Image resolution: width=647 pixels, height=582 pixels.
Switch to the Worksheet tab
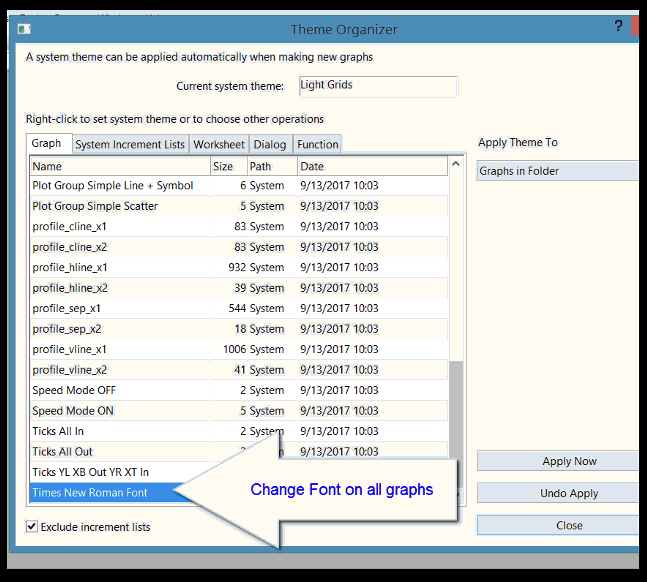coord(219,144)
